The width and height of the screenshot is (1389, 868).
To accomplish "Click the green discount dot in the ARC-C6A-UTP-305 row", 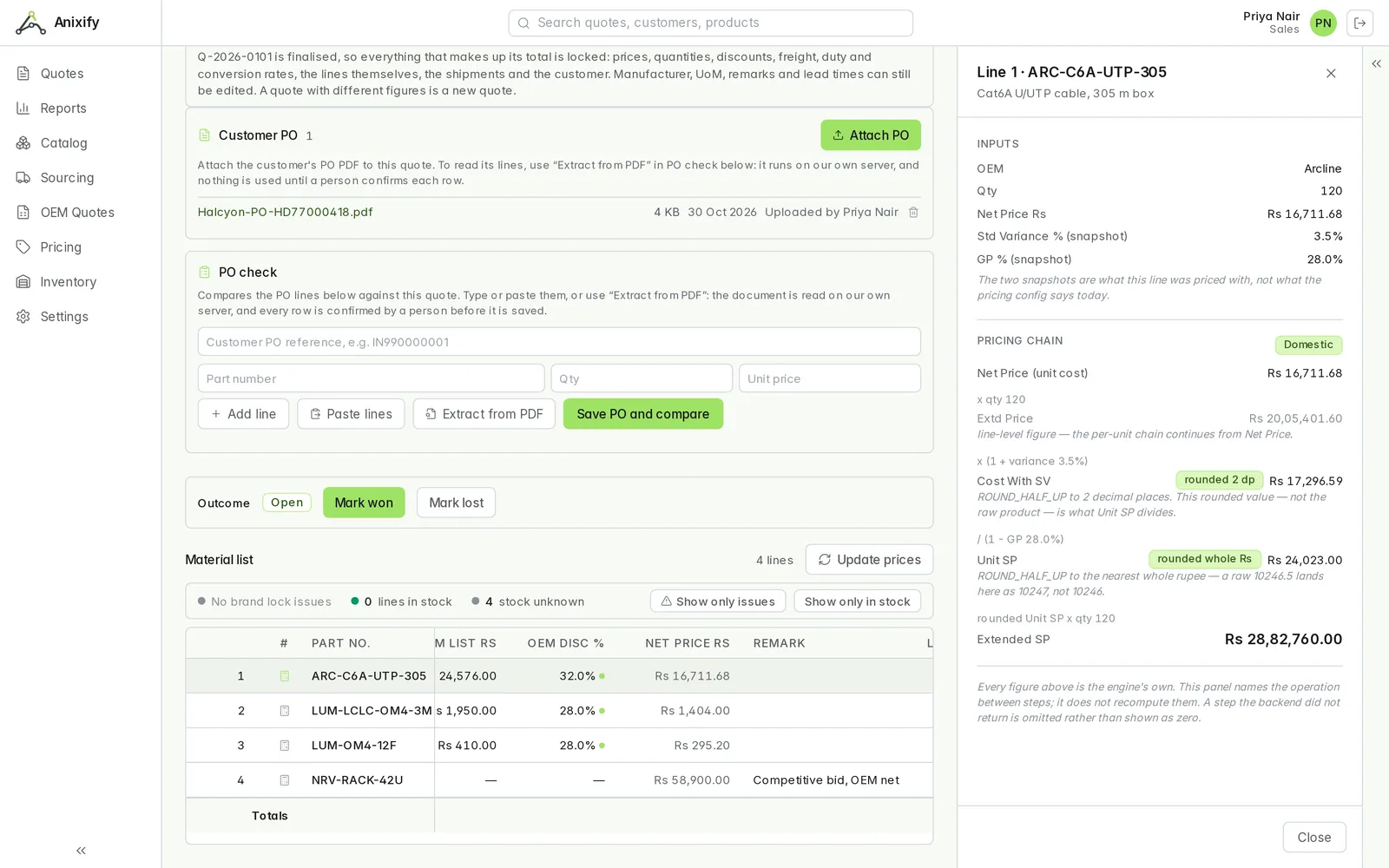I will click(602, 676).
